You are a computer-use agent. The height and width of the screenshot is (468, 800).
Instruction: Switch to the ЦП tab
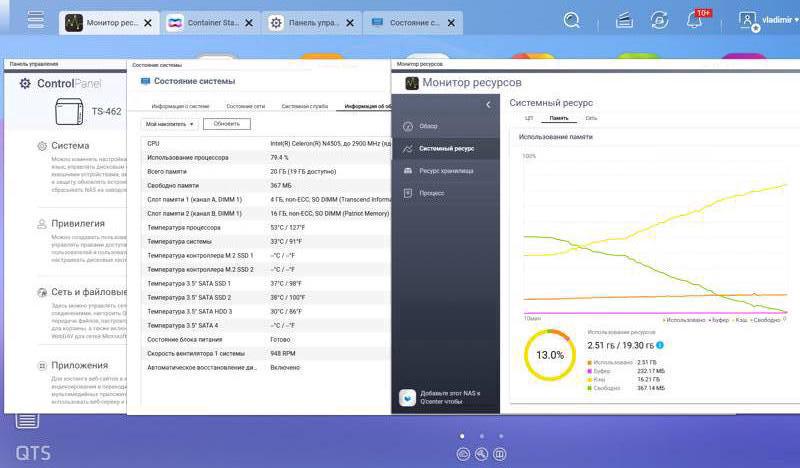pos(530,118)
